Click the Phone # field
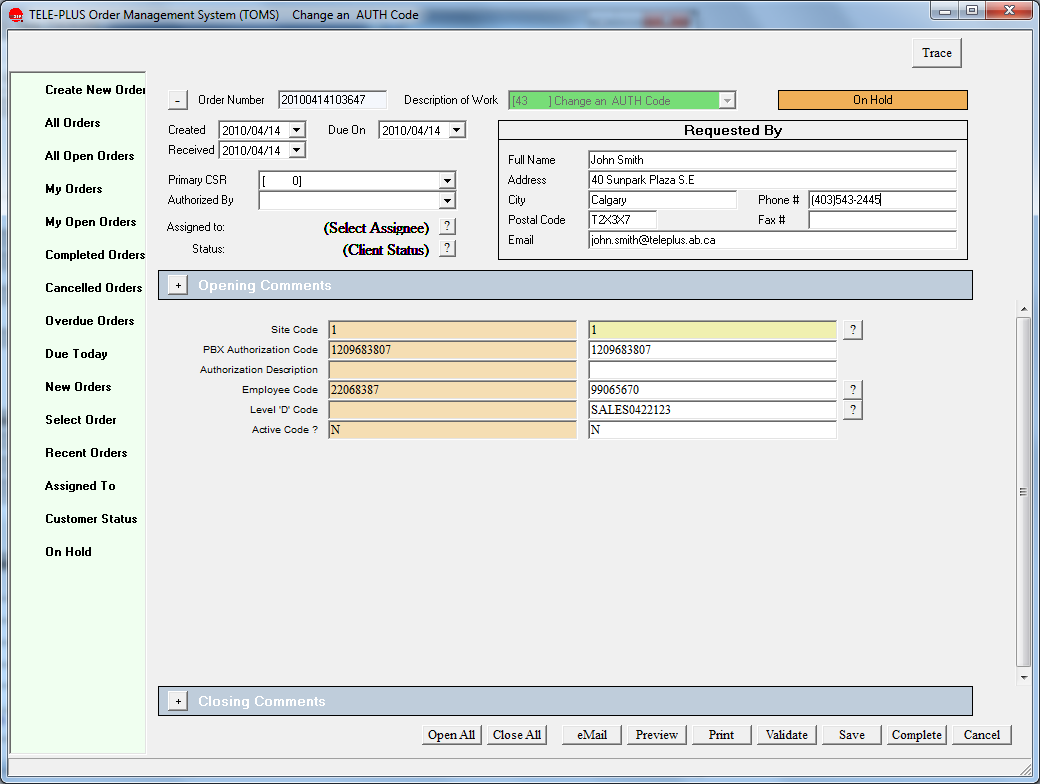Image resolution: width=1040 pixels, height=784 pixels. [883, 200]
